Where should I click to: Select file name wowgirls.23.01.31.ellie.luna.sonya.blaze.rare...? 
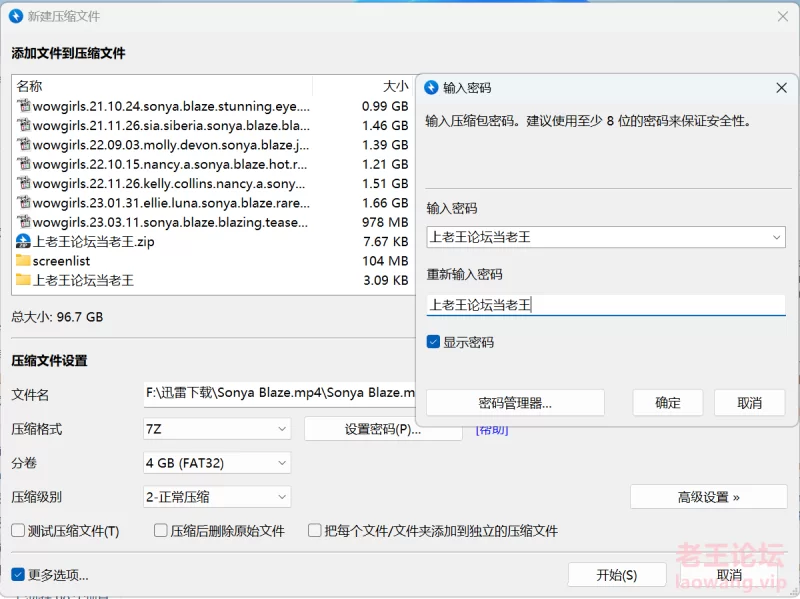(171, 203)
